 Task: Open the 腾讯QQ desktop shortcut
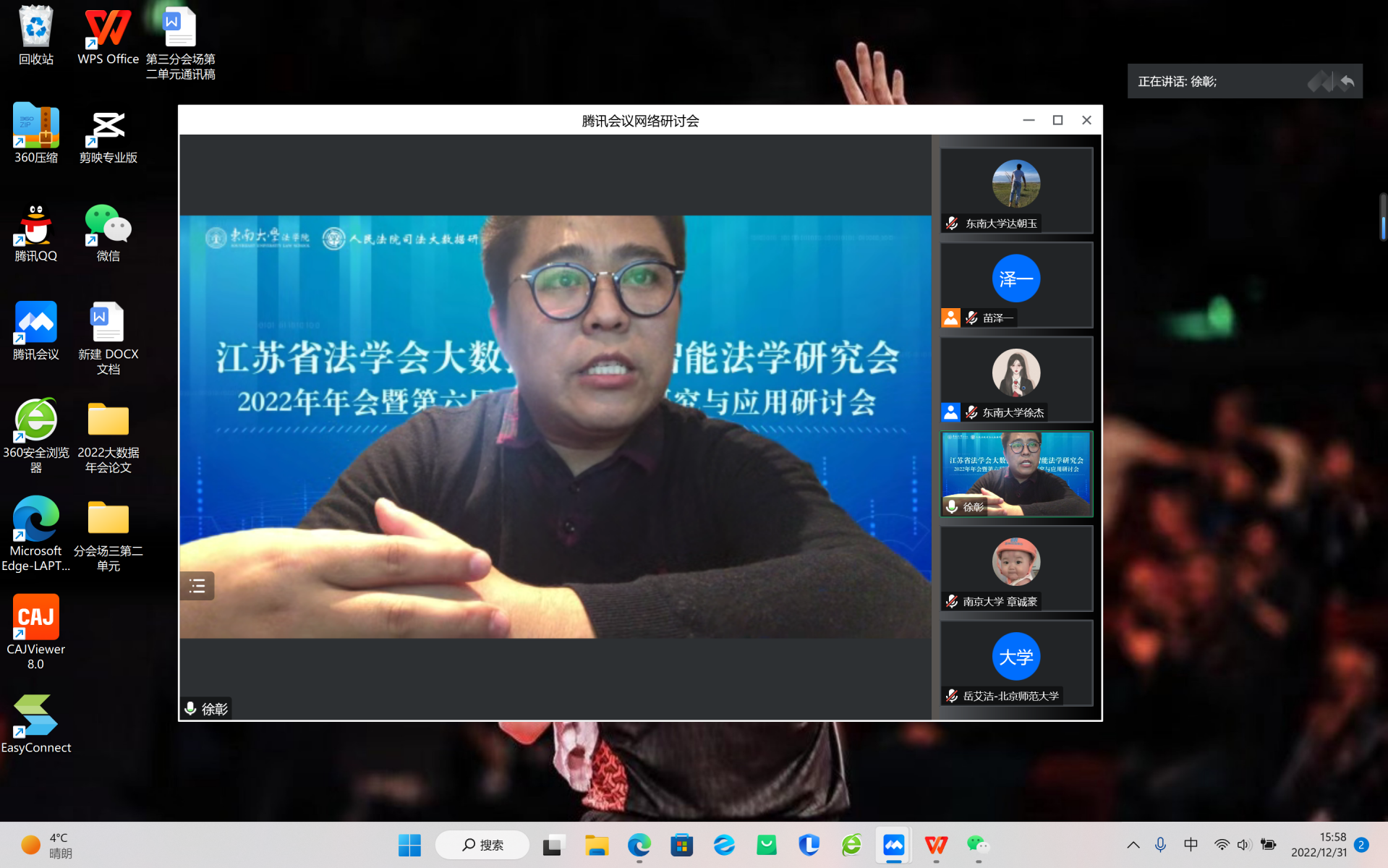click(35, 233)
